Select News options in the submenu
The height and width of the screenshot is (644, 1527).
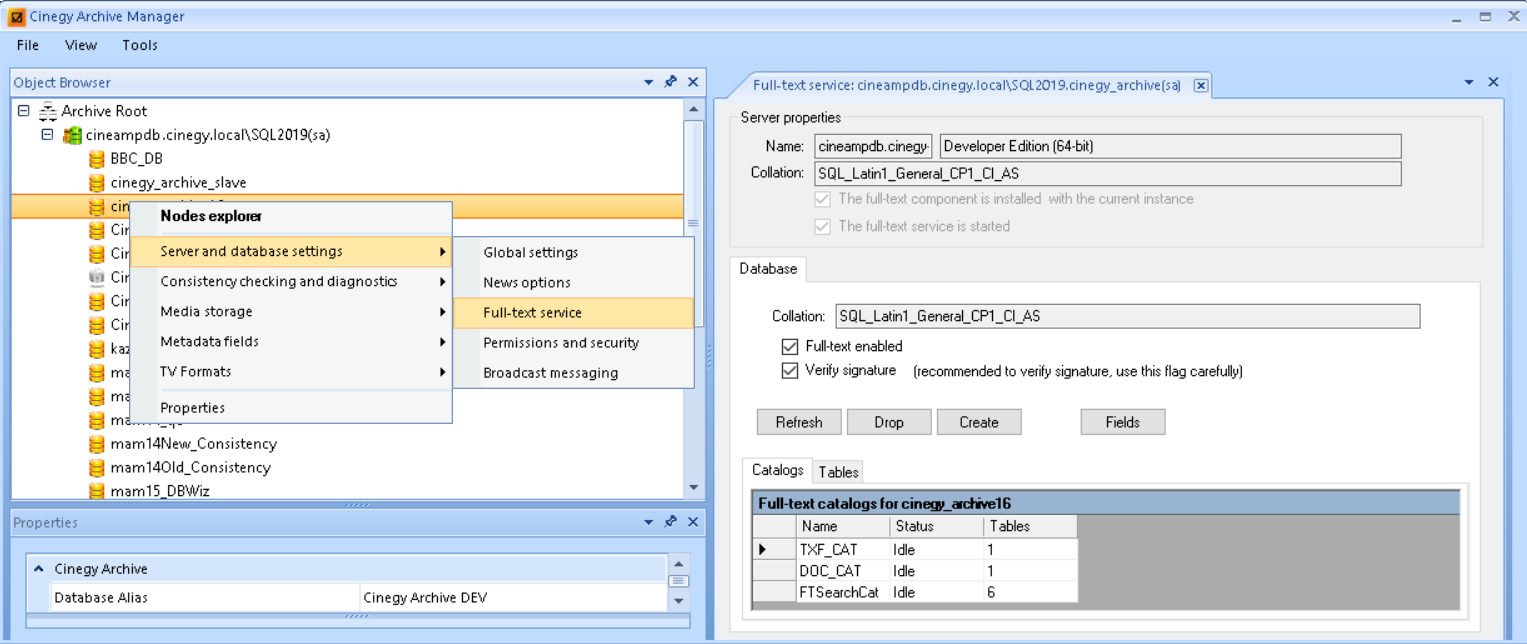[x=573, y=283]
